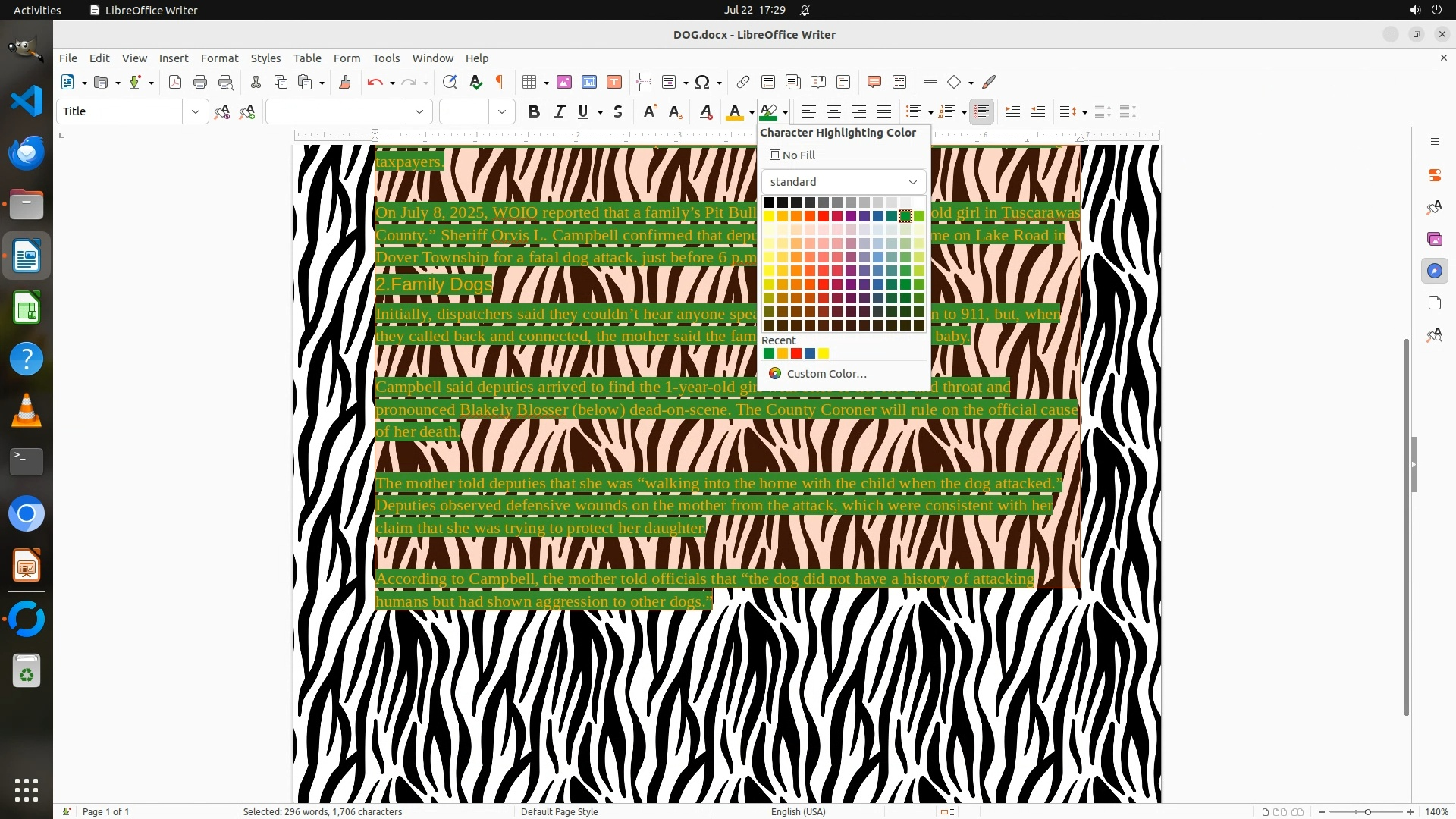Click the No Fill button
Screen dimensions: 1456x819
tap(792, 155)
